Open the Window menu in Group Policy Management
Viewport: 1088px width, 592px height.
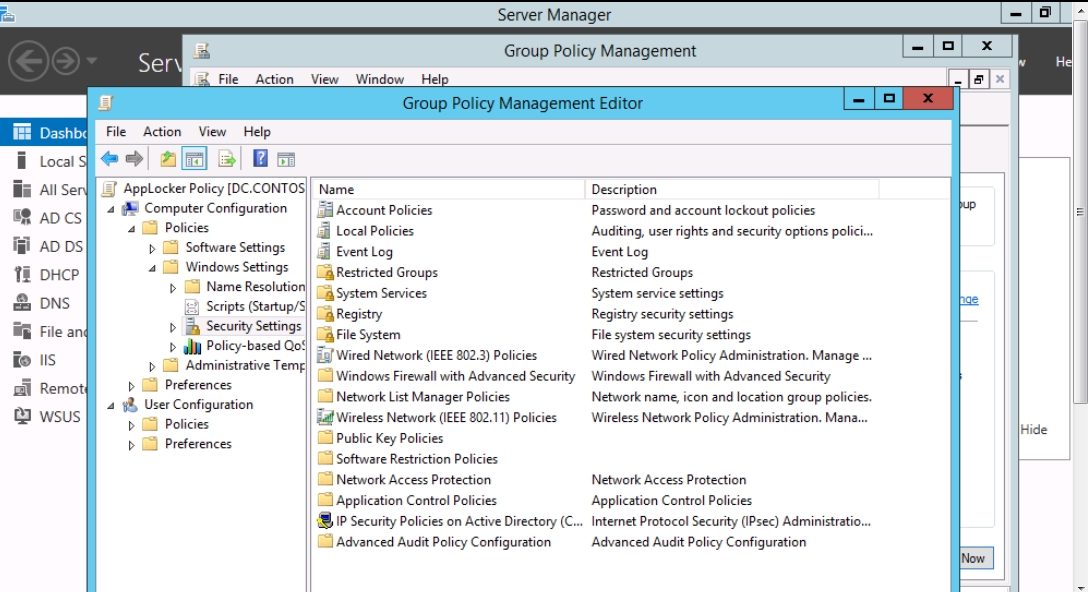click(x=380, y=79)
